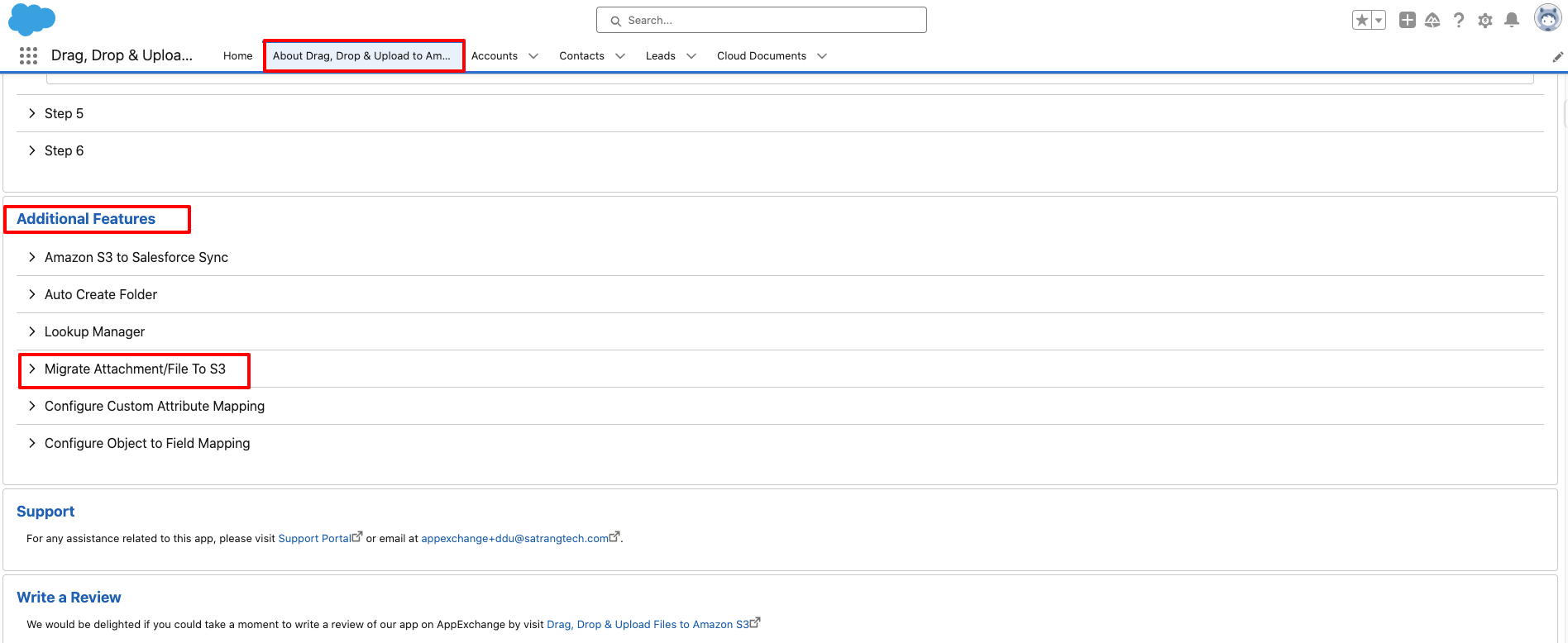Expand Configure Custom Attribute Mapping

(x=780, y=406)
